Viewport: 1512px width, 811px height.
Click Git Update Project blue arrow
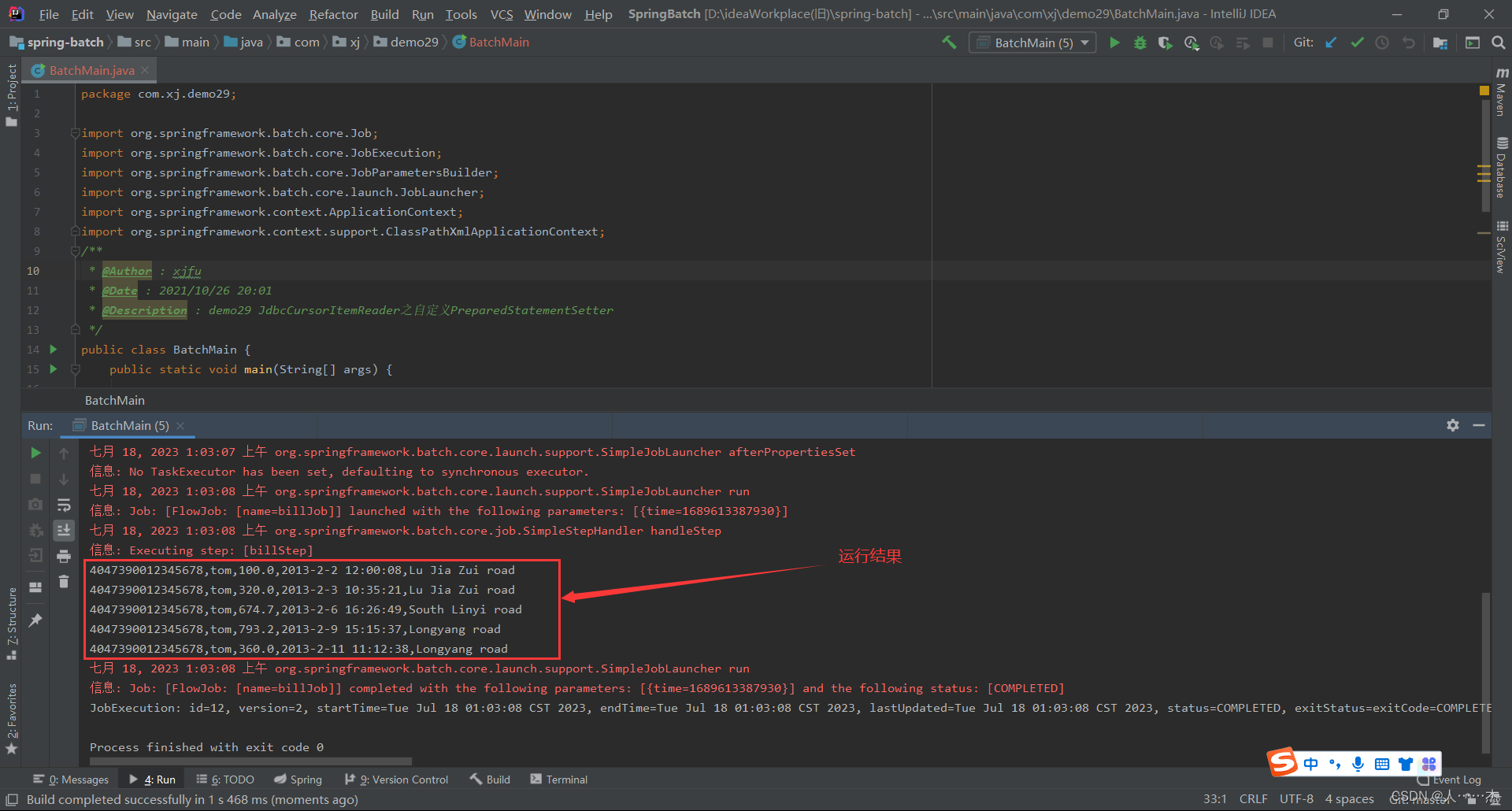(1331, 43)
